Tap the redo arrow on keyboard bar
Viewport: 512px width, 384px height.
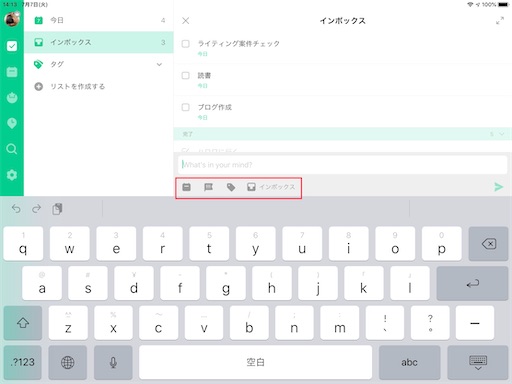[x=36, y=209]
